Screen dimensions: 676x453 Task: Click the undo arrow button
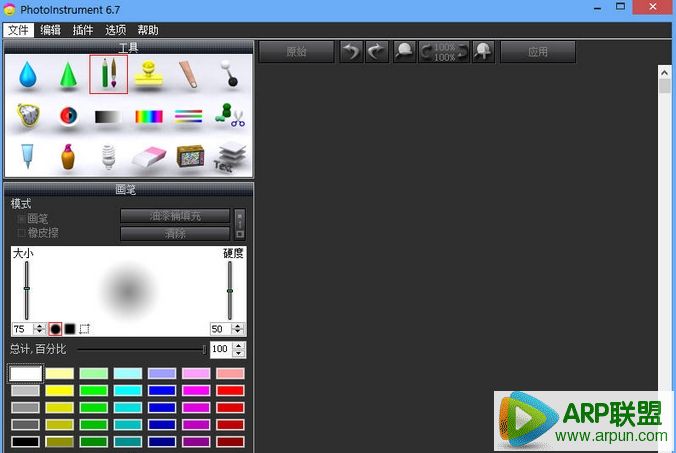[351, 52]
